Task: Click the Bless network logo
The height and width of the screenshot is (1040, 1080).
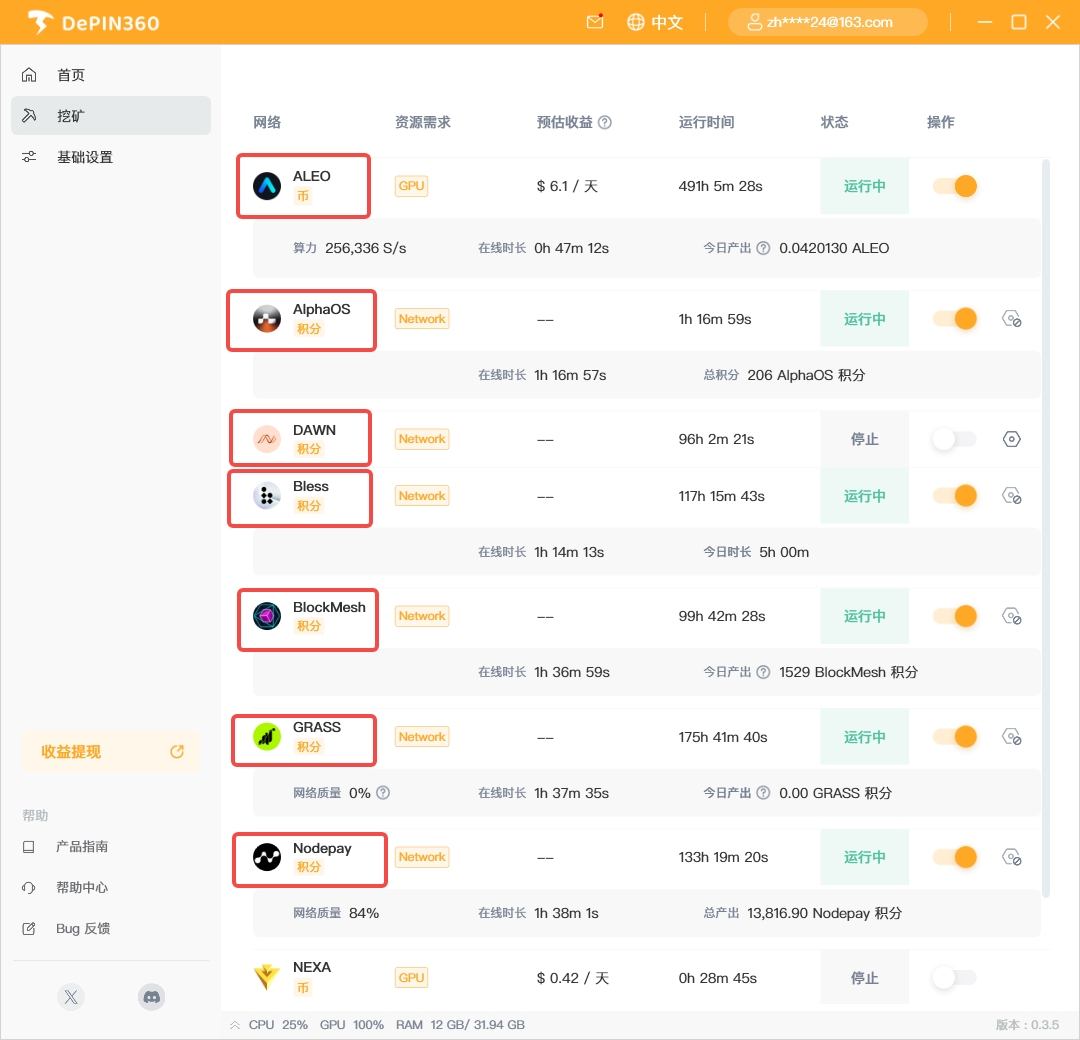Action: pos(267,496)
